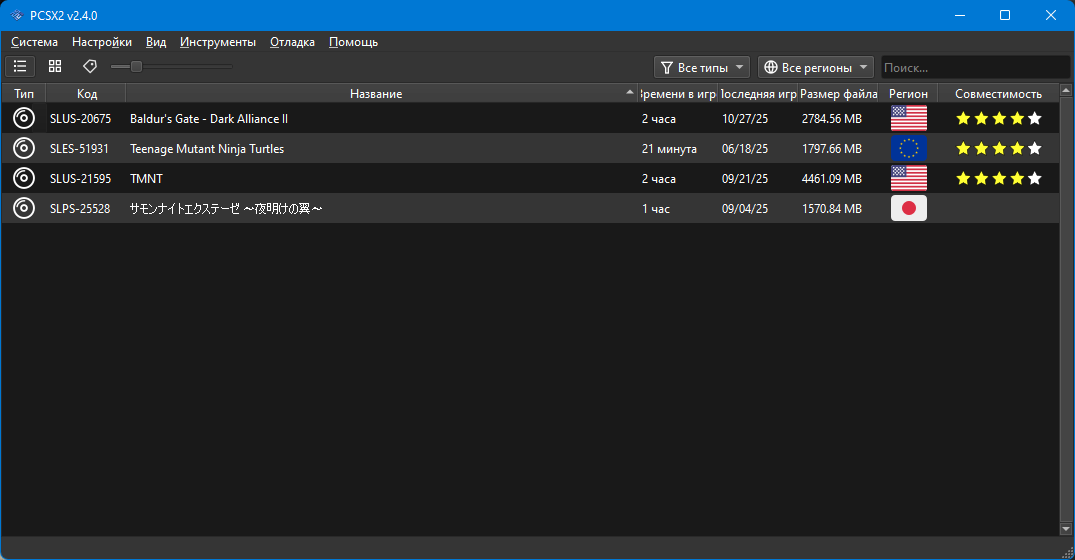Image resolution: width=1075 pixels, height=560 pixels.
Task: Click scrollbar down arrow
Action: pos(1065,529)
